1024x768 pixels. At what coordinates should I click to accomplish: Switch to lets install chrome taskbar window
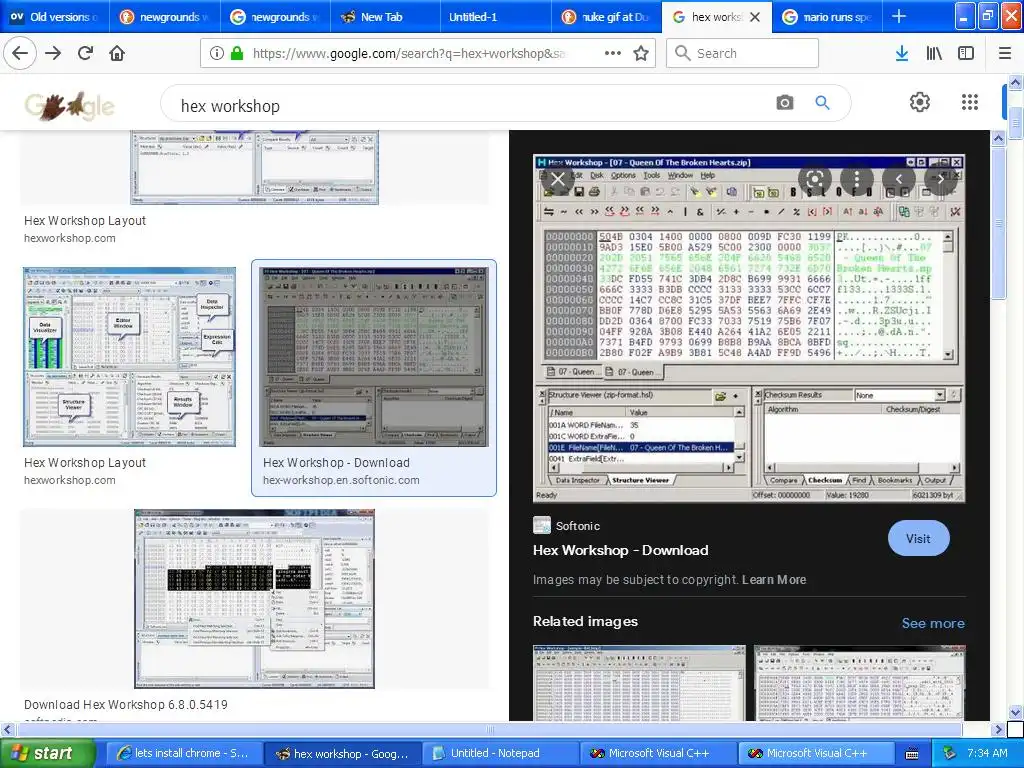[x=183, y=753]
